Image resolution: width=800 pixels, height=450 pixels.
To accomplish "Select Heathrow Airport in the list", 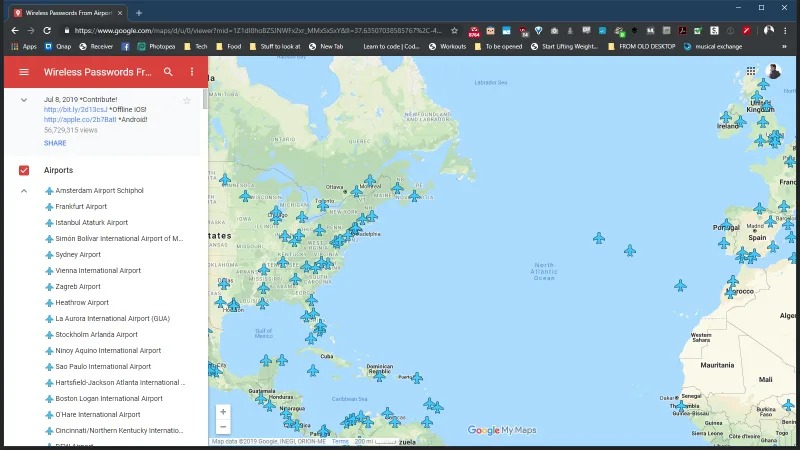I will [82, 303].
